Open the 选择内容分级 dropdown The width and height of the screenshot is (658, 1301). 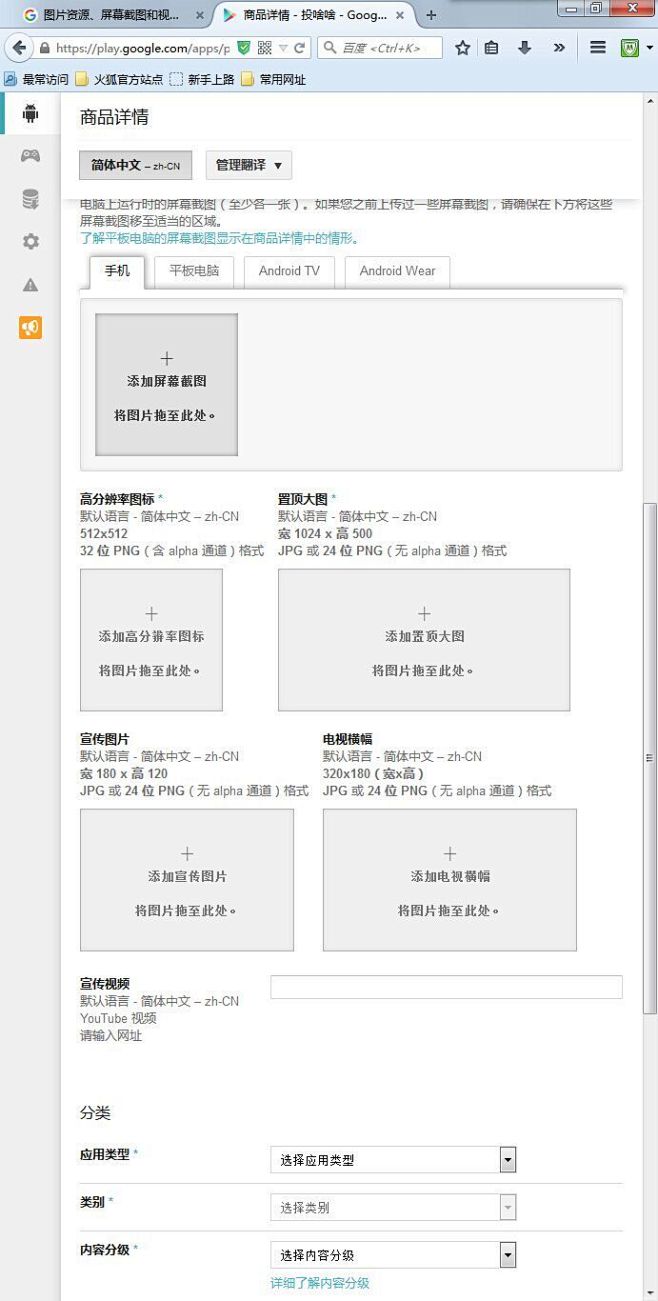pos(393,1255)
